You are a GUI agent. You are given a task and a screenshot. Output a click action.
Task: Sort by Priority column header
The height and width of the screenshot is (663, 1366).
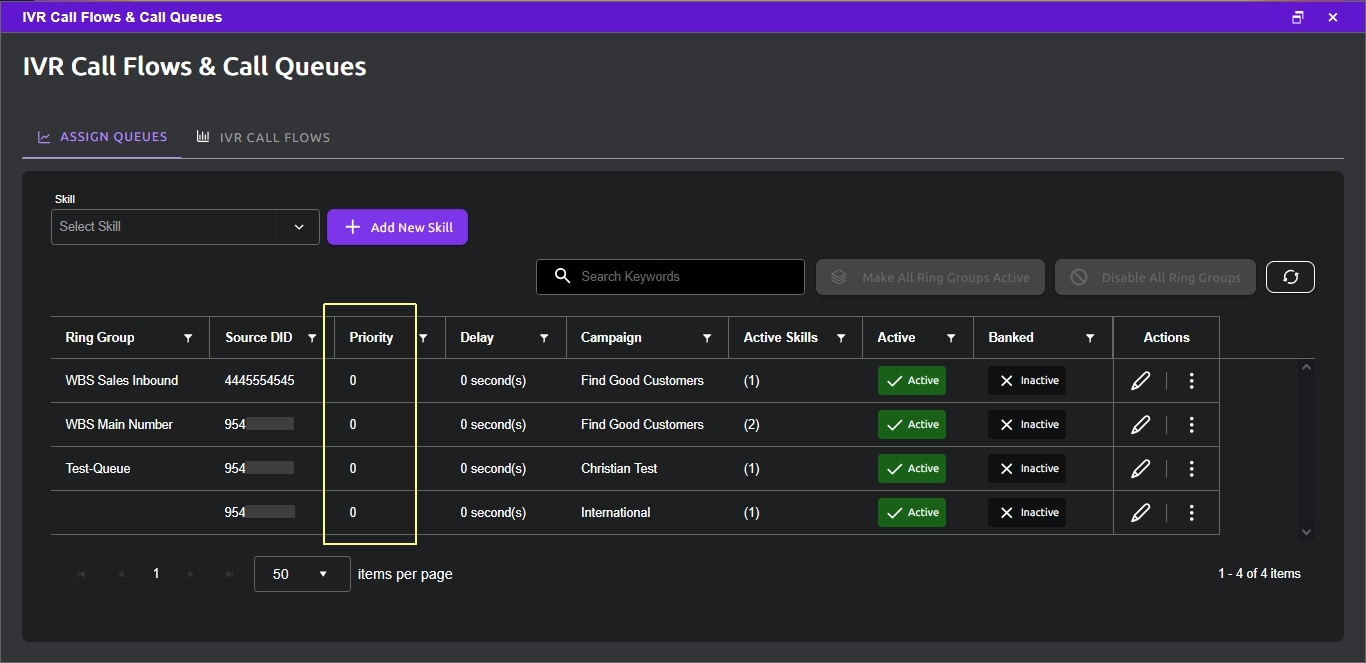[x=371, y=338]
